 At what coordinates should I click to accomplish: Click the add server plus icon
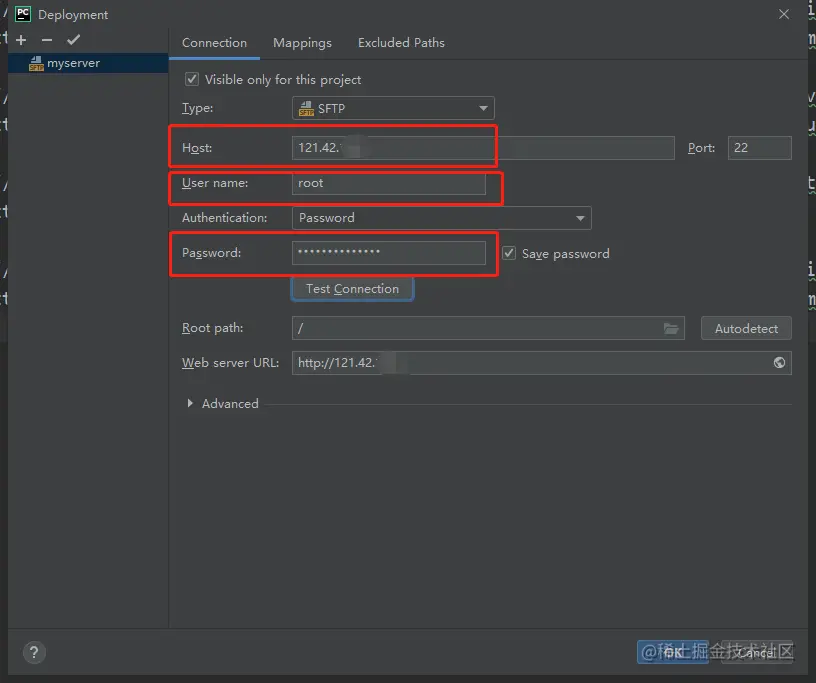point(21,40)
